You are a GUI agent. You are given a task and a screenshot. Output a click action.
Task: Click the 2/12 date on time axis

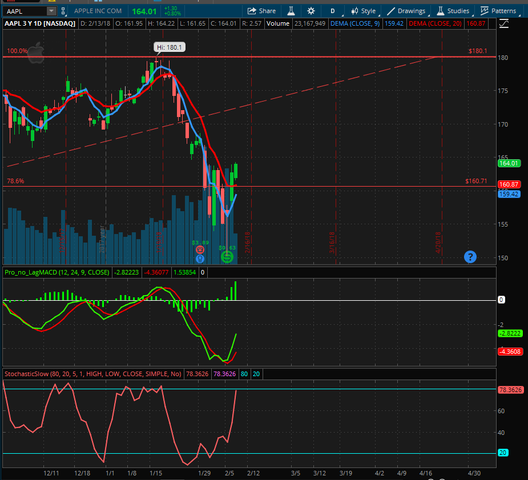[253, 473]
